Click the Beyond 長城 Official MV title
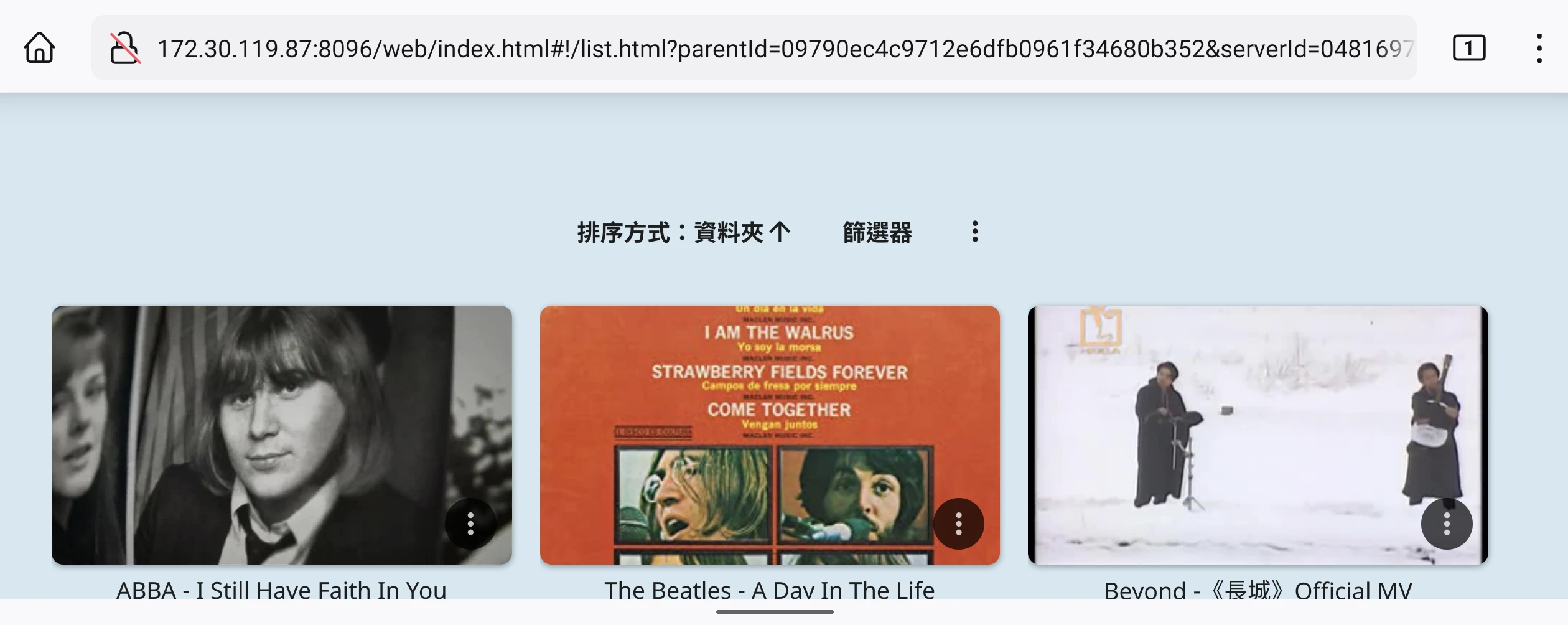Viewport: 1568px width, 625px height. [1258, 590]
